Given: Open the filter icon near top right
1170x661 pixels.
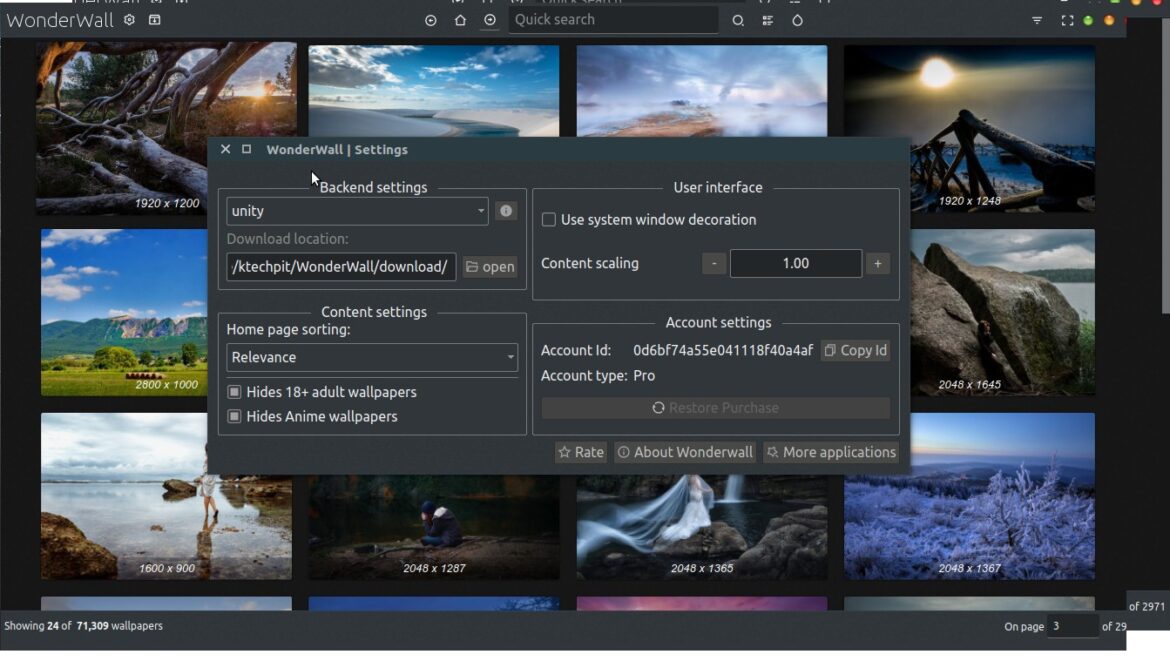Looking at the screenshot, I should click(x=1036, y=20).
